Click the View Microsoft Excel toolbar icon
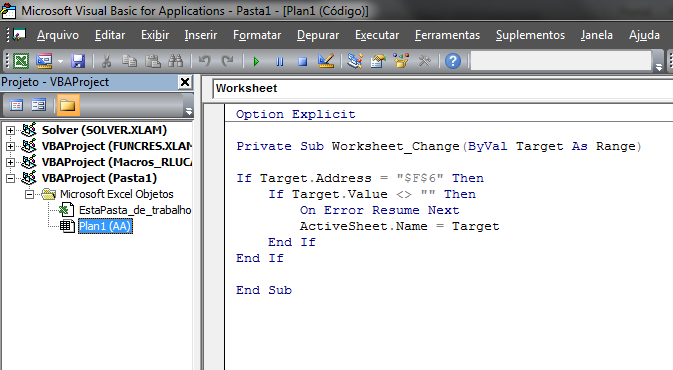The image size is (673, 370). (x=21, y=61)
